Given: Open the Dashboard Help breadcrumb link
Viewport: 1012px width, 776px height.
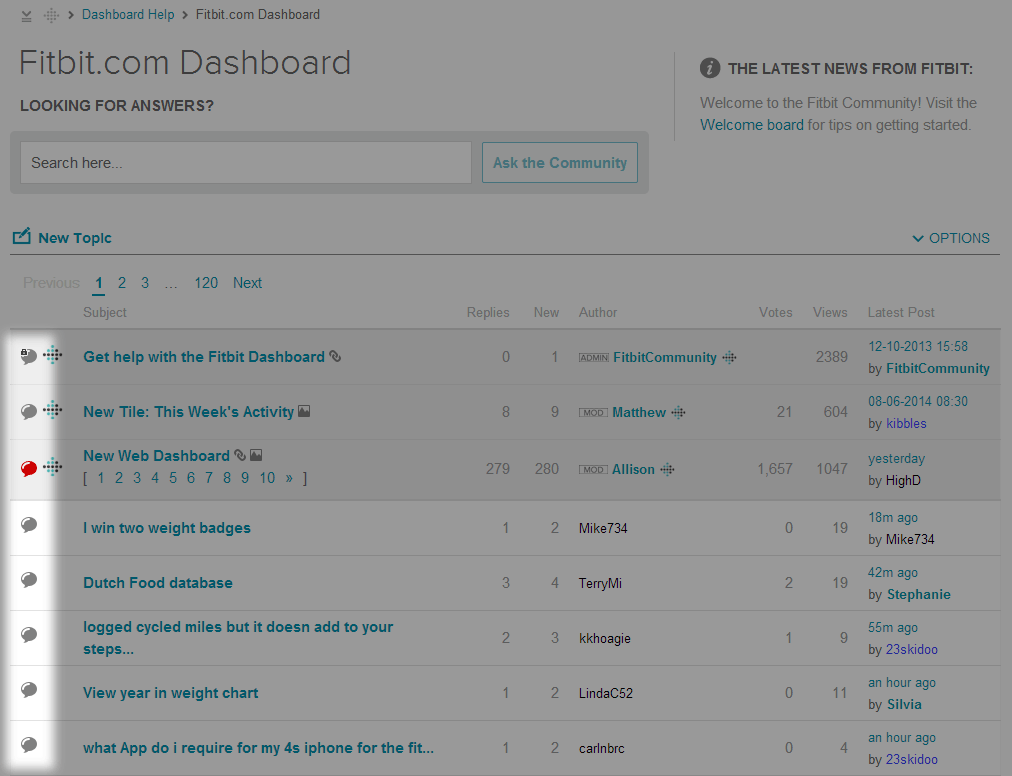Looking at the screenshot, I should click(128, 14).
